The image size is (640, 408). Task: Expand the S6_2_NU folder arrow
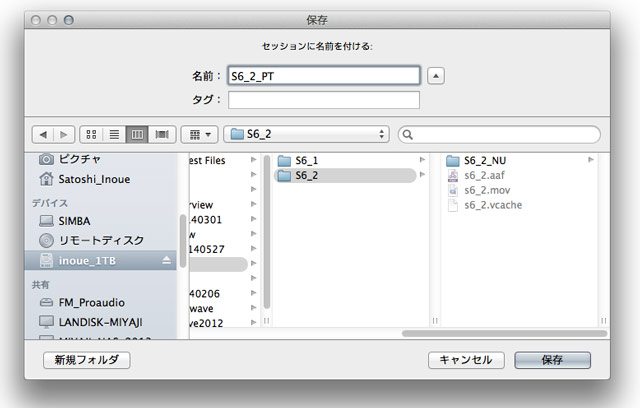591,160
